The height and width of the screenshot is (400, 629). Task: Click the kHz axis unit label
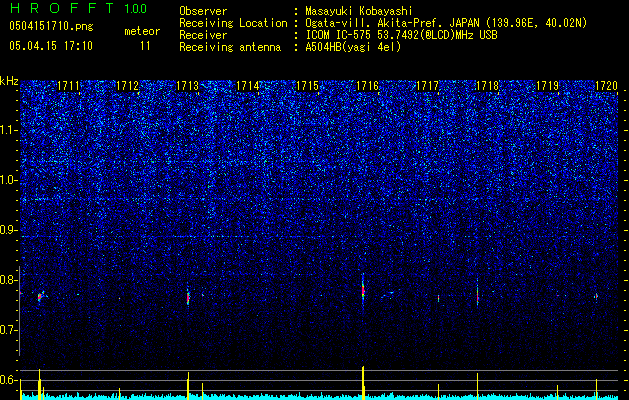coord(9,81)
